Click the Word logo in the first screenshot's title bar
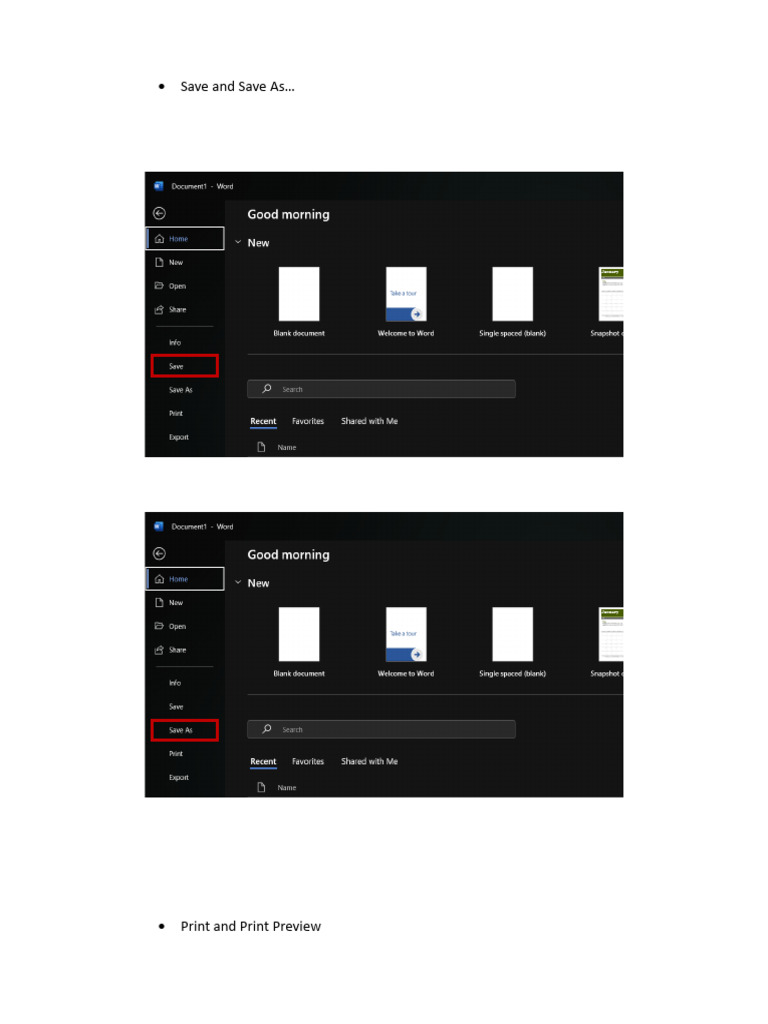 click(x=159, y=186)
